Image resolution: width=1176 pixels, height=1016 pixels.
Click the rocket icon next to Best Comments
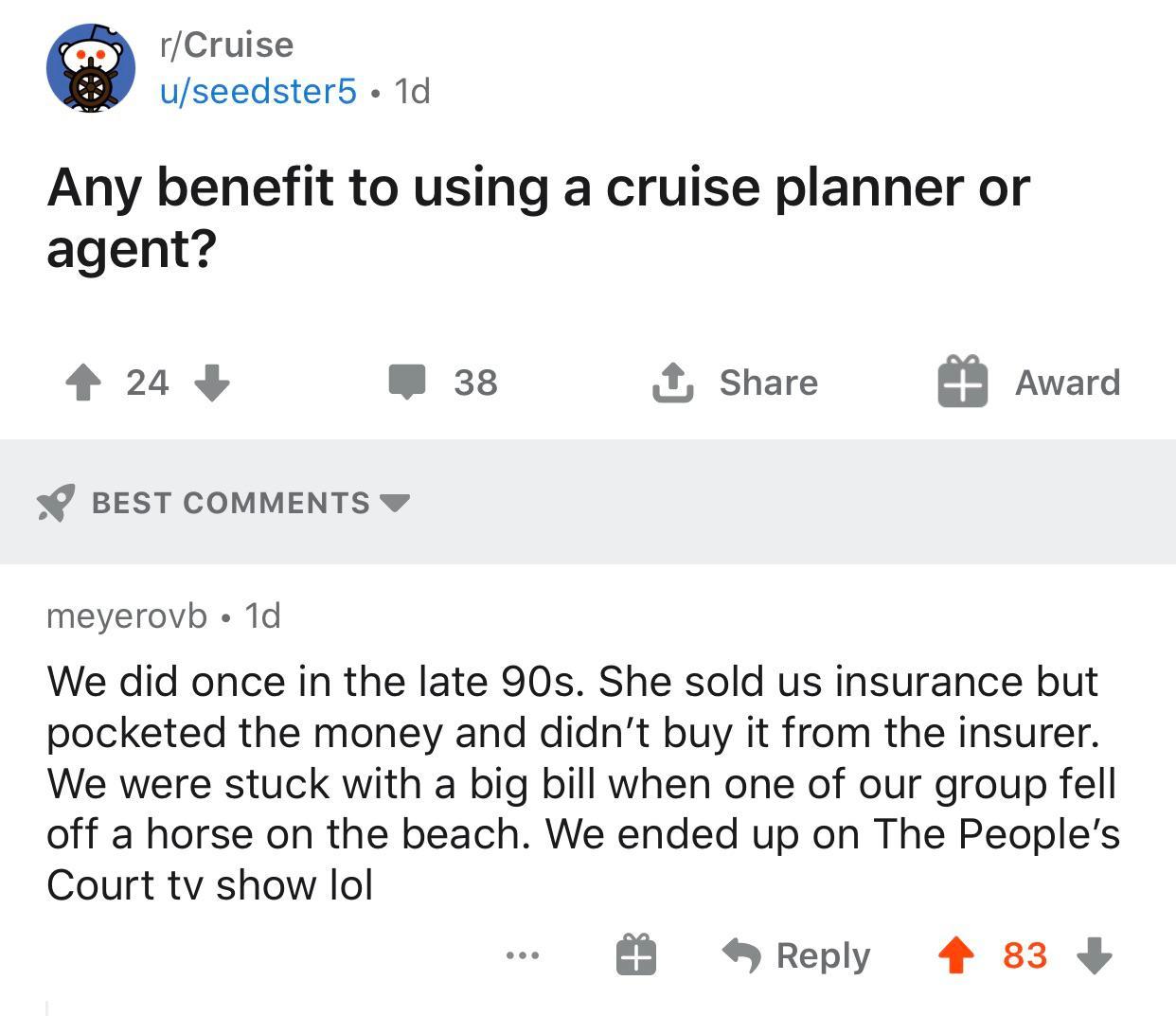[56, 503]
